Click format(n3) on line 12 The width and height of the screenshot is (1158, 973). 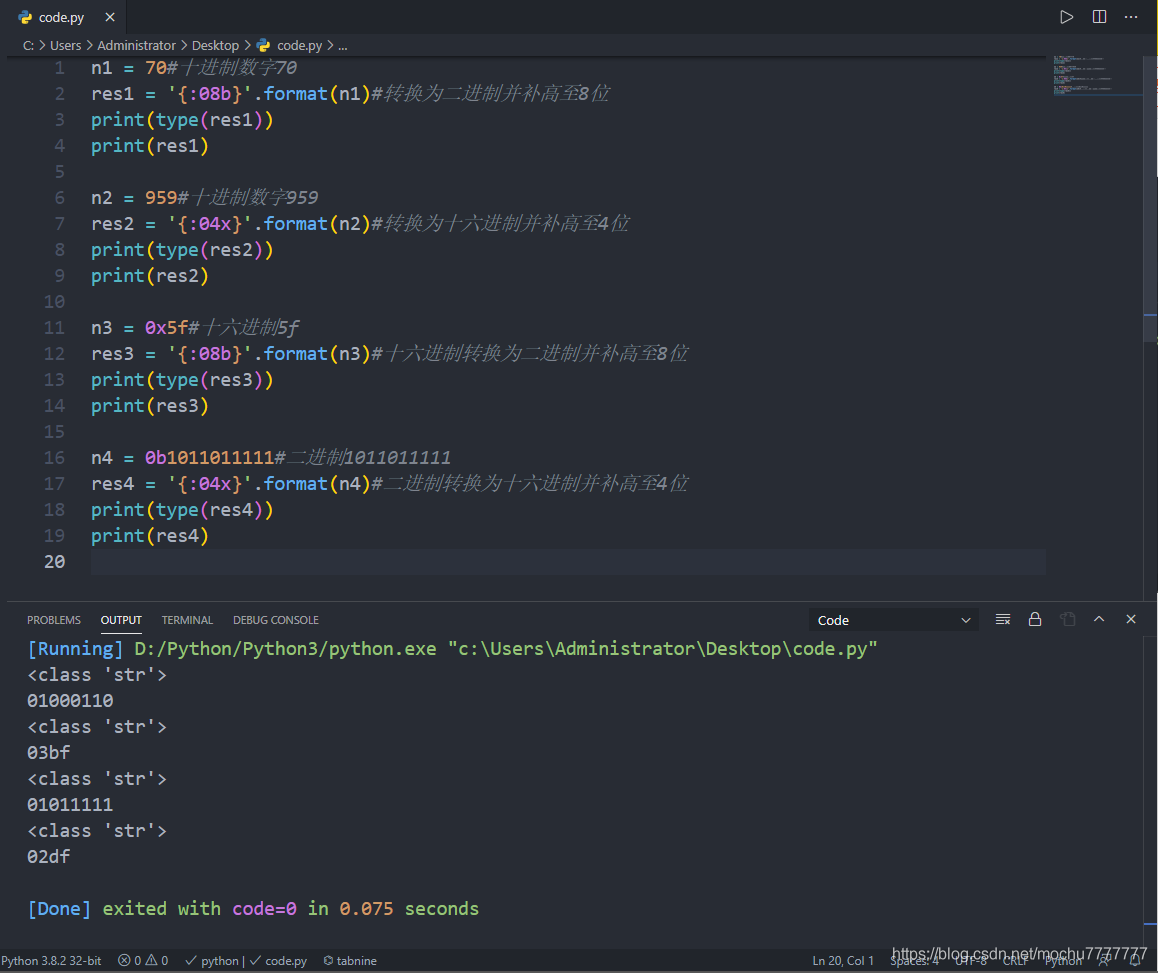317,354
